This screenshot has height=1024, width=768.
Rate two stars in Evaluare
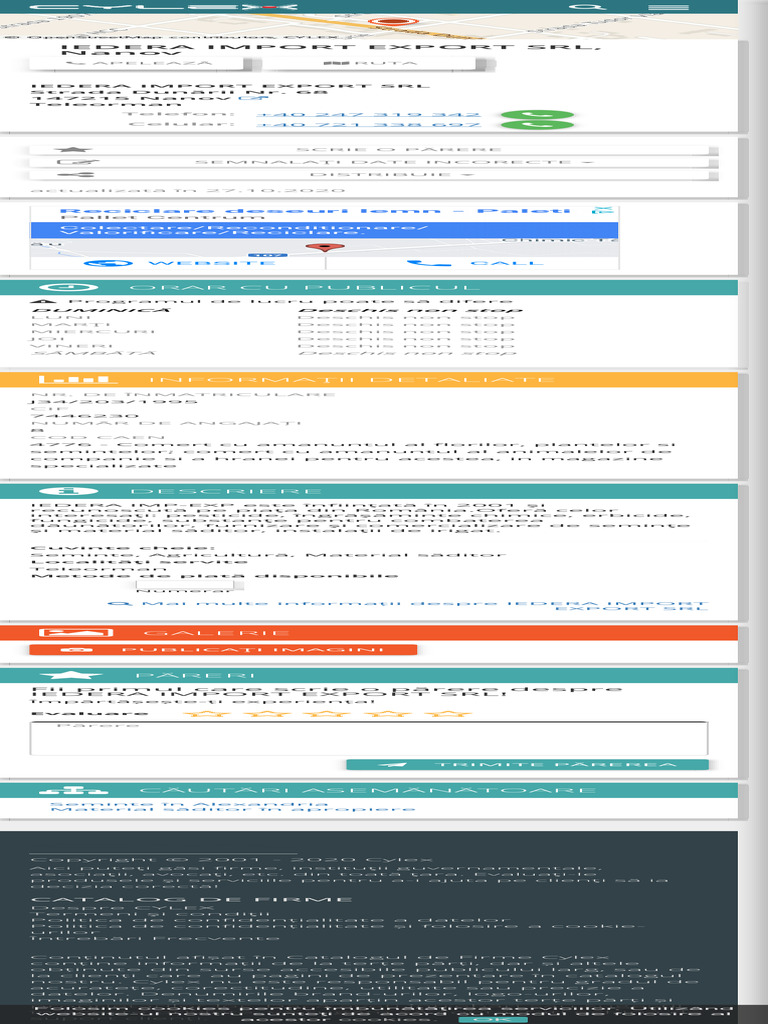pyautogui.click(x=267, y=714)
